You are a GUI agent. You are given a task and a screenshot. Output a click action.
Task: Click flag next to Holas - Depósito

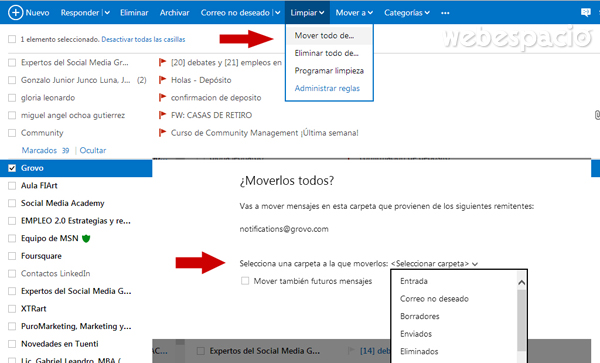click(x=163, y=80)
